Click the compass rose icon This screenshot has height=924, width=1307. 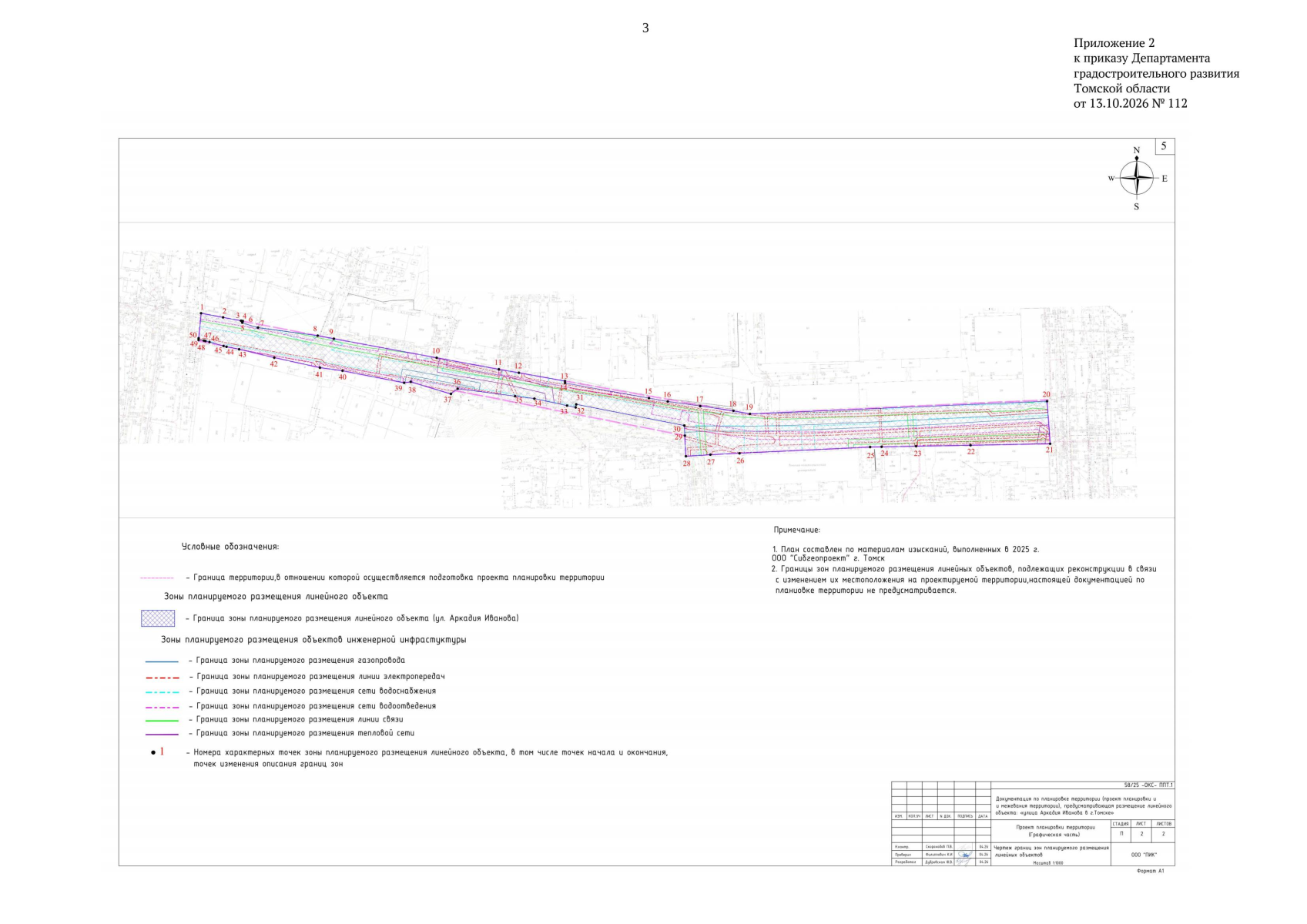[1137, 179]
